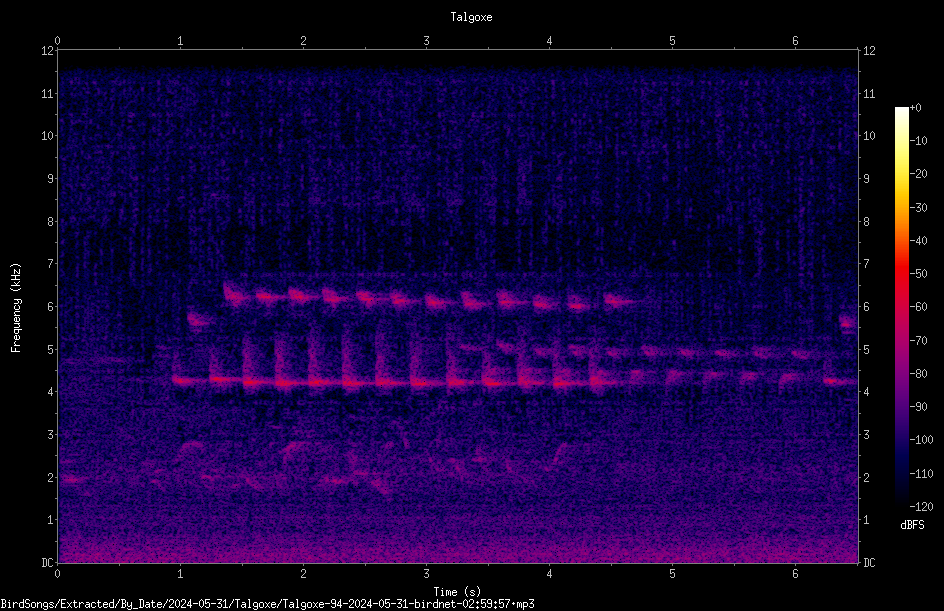Click the 10 kHz label on left axis
This screenshot has width=944, height=611.
click(x=47, y=136)
